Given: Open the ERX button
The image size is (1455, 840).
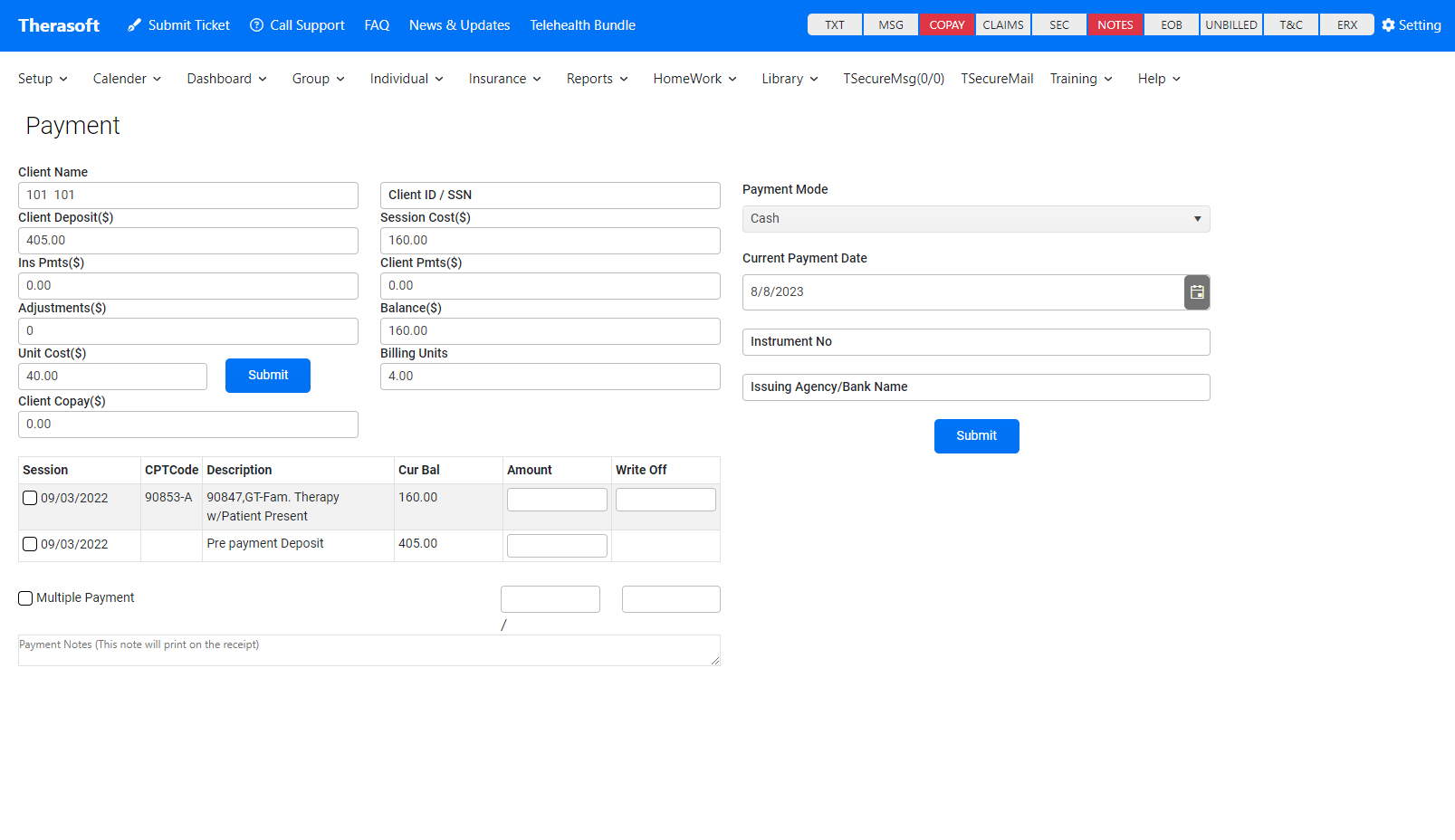Looking at the screenshot, I should [x=1347, y=25].
